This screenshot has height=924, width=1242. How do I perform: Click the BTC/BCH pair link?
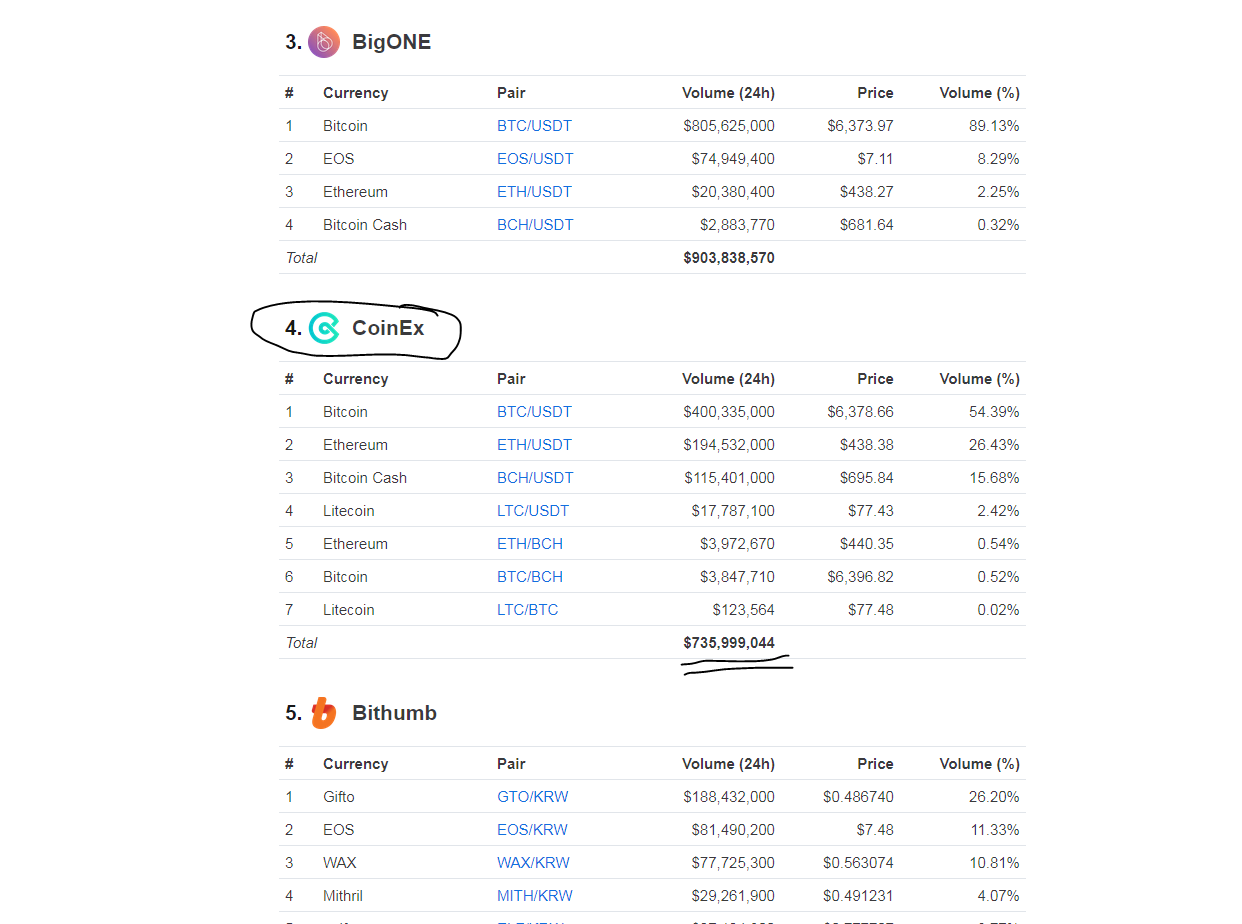click(x=530, y=577)
